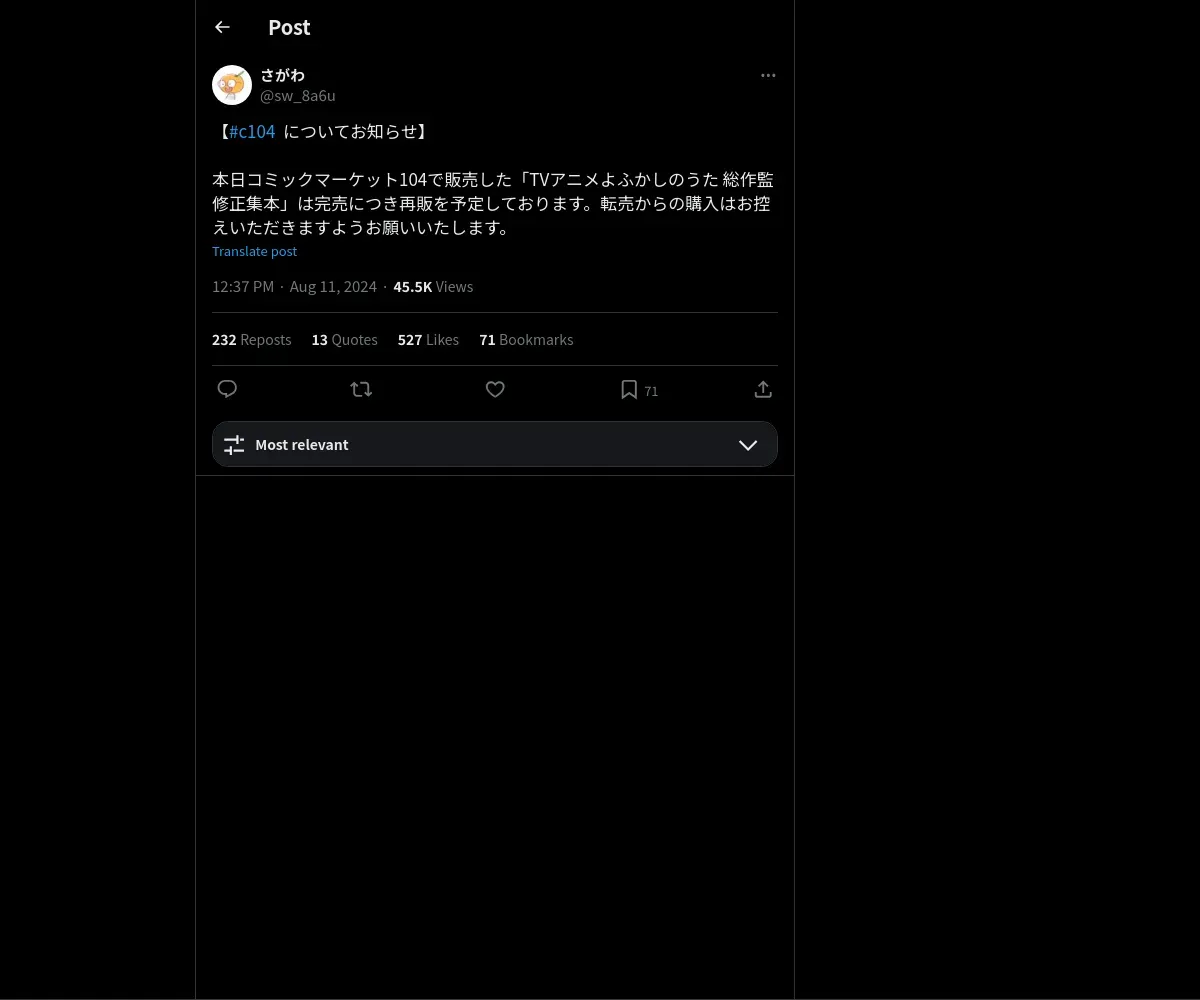View the 13 Quotes list
The height and width of the screenshot is (1000, 1200).
[345, 339]
